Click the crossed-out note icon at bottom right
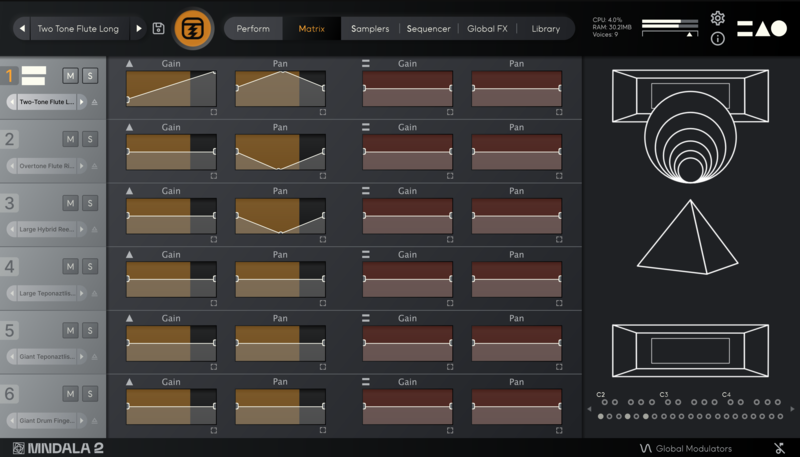This screenshot has width=800, height=457. click(x=778, y=448)
